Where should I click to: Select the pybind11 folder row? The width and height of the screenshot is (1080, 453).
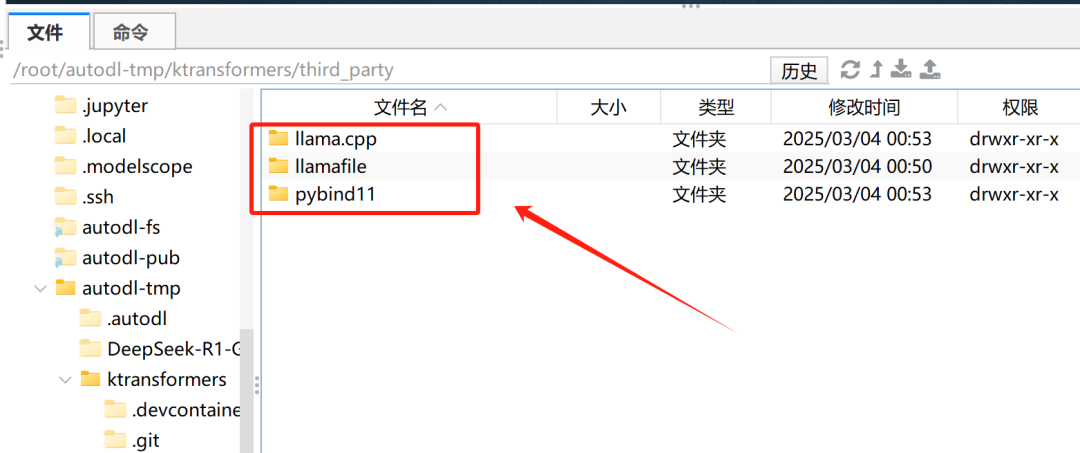tap(665, 195)
